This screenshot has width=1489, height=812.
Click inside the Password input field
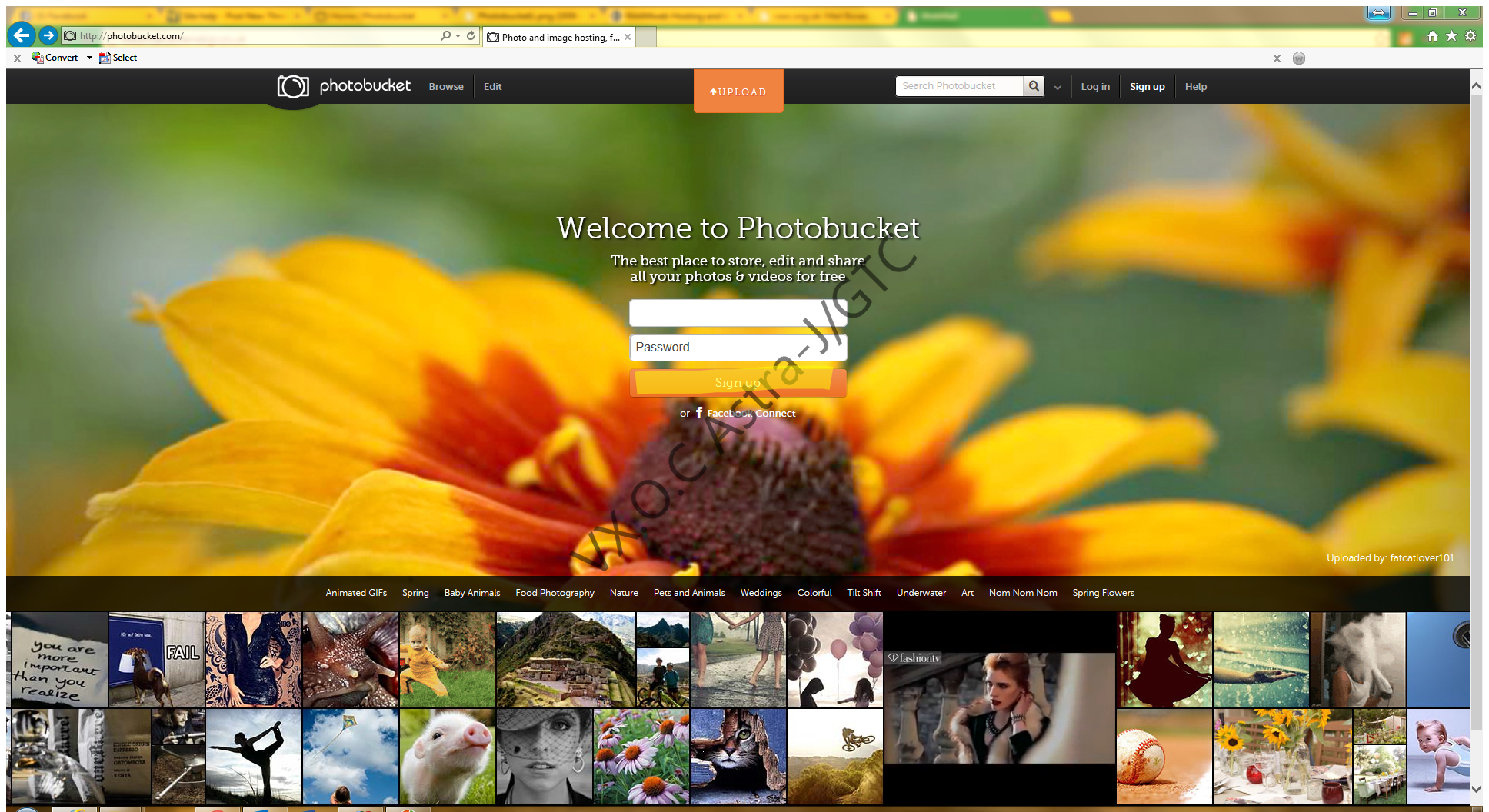click(737, 347)
